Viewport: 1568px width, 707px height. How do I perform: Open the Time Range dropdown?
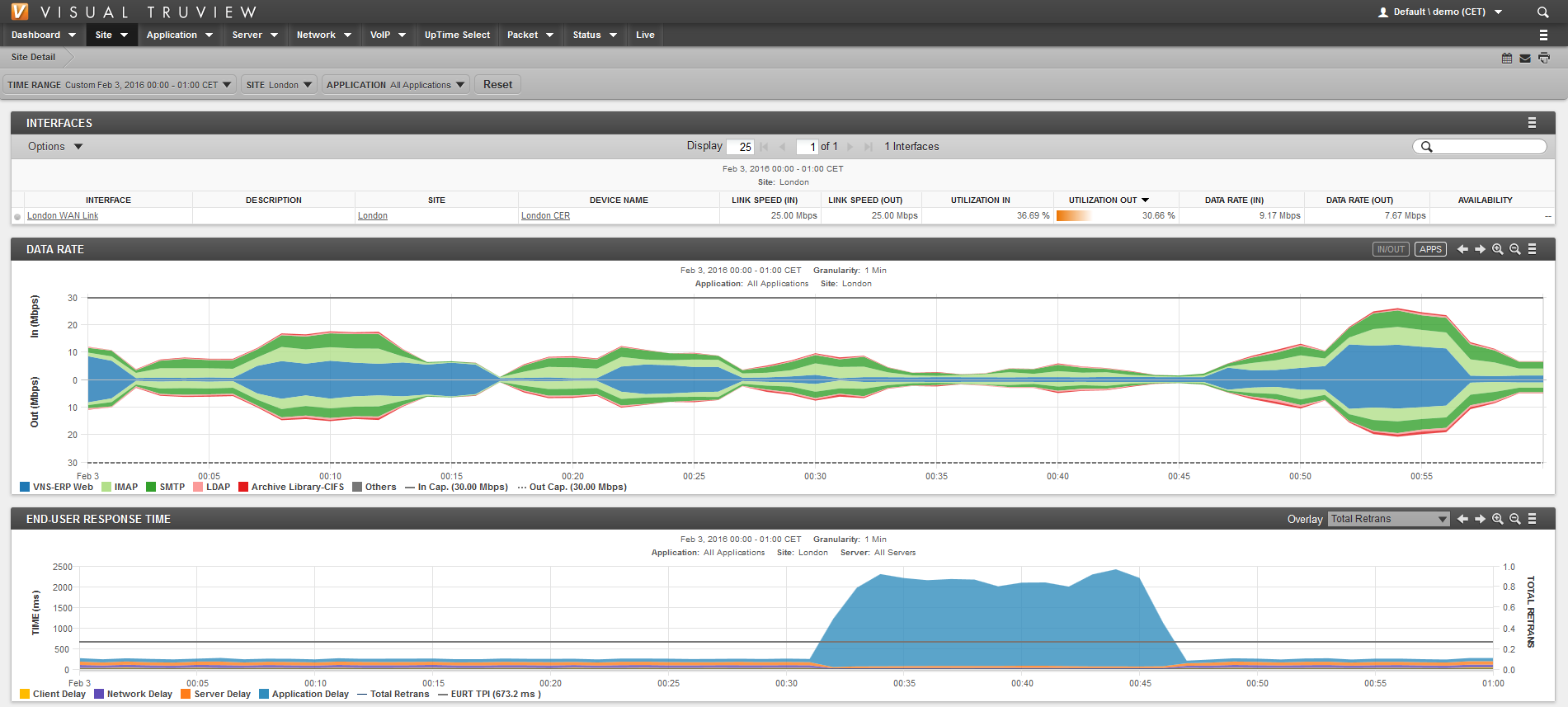tap(120, 85)
